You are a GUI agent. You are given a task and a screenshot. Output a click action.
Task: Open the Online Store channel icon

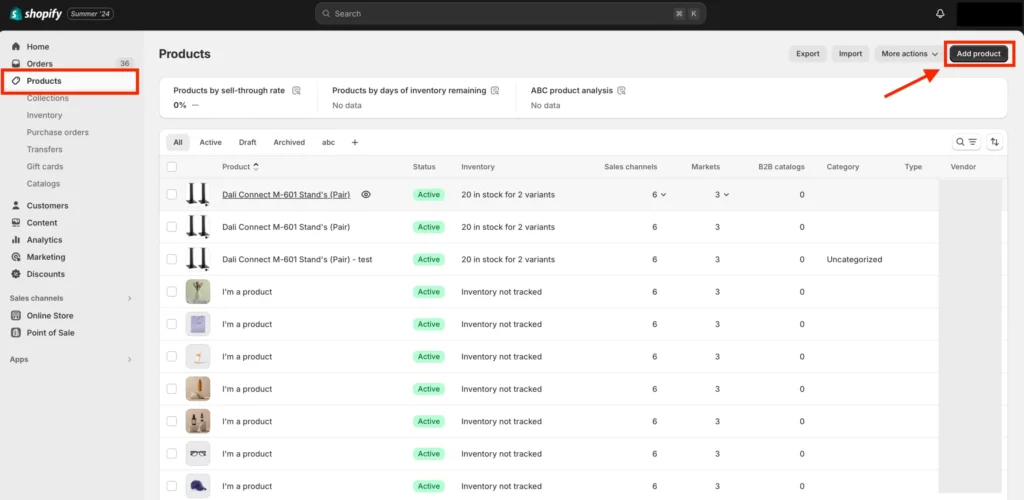16,316
